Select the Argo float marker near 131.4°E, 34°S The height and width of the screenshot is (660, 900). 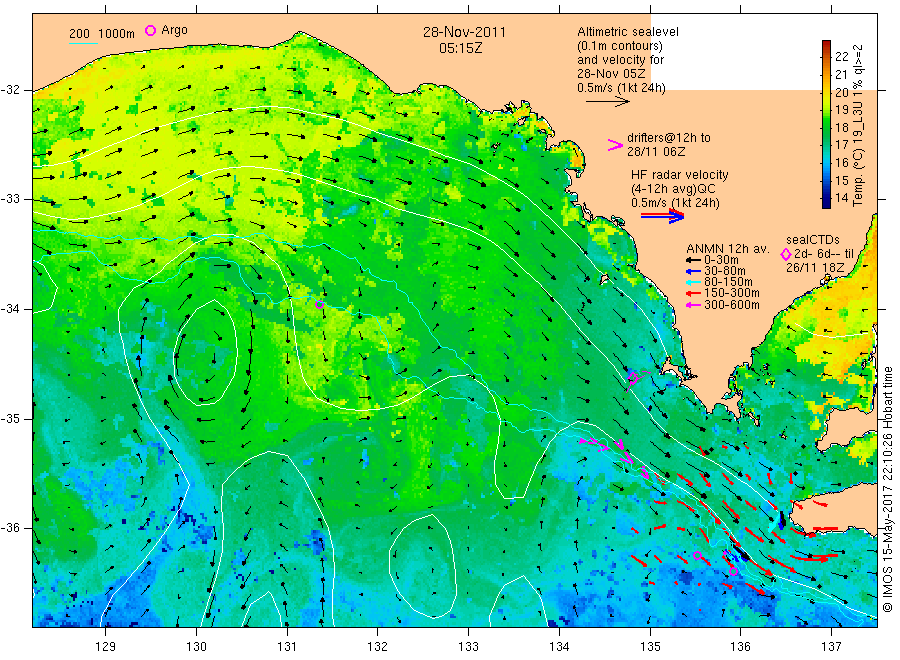click(x=320, y=305)
